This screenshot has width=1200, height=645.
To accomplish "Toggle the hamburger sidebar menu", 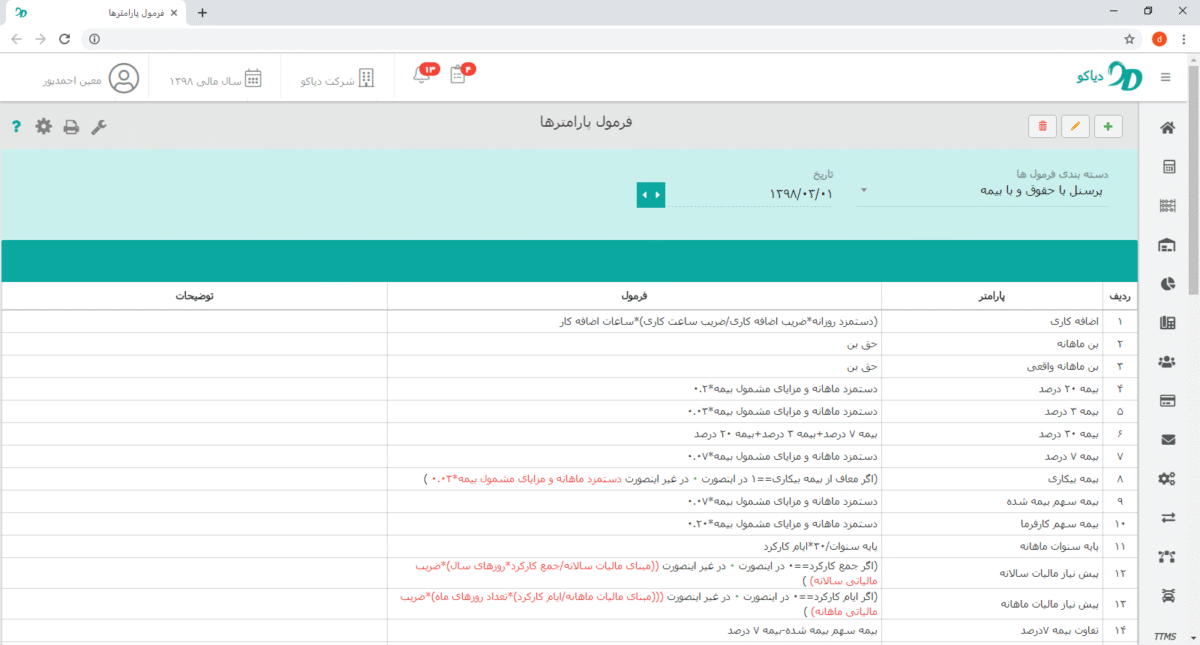I will [x=1165, y=78].
